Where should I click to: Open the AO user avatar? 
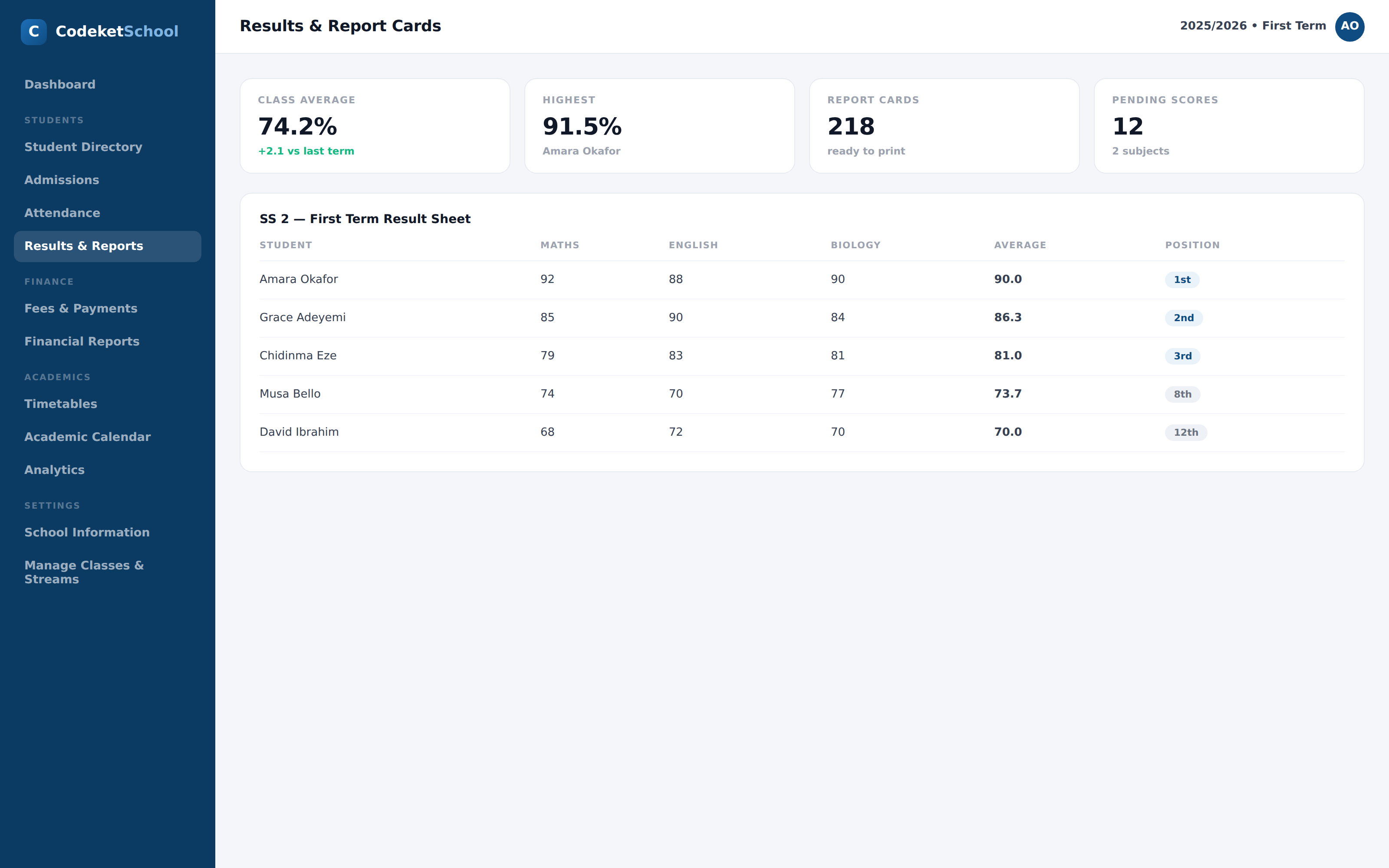coord(1350,26)
